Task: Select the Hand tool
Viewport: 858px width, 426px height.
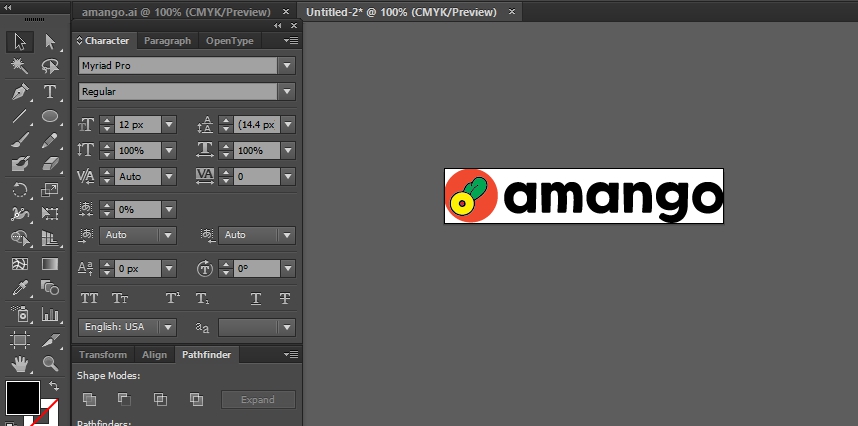Action: [x=20, y=363]
